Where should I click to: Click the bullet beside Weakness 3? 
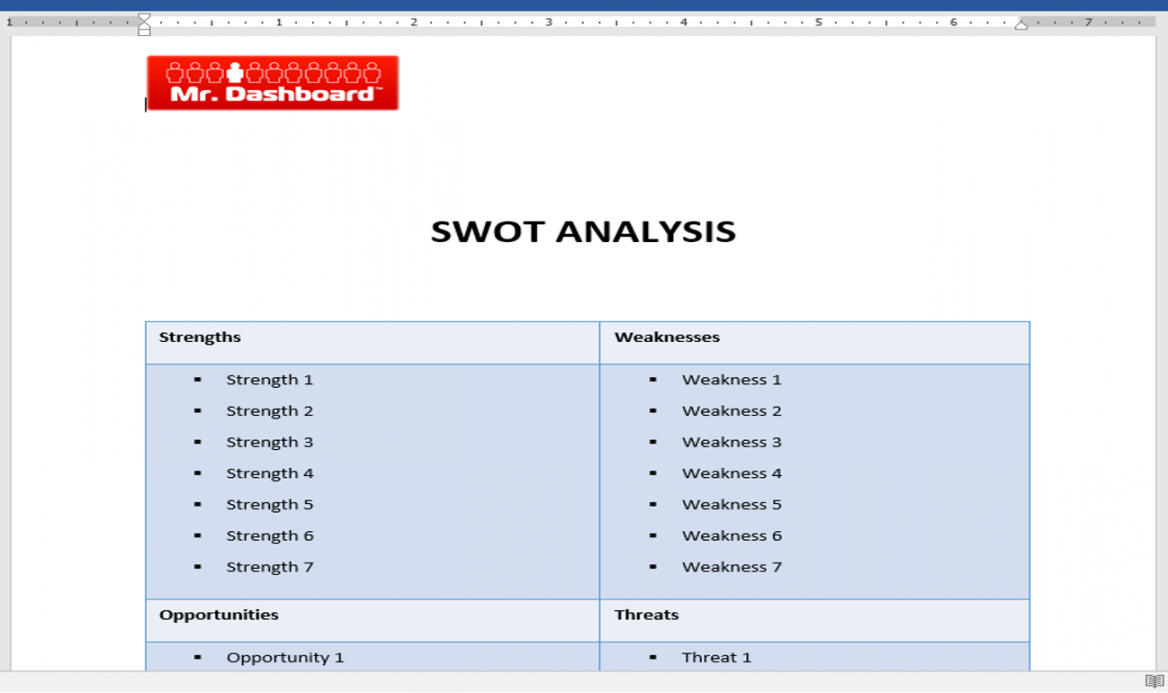tap(653, 442)
